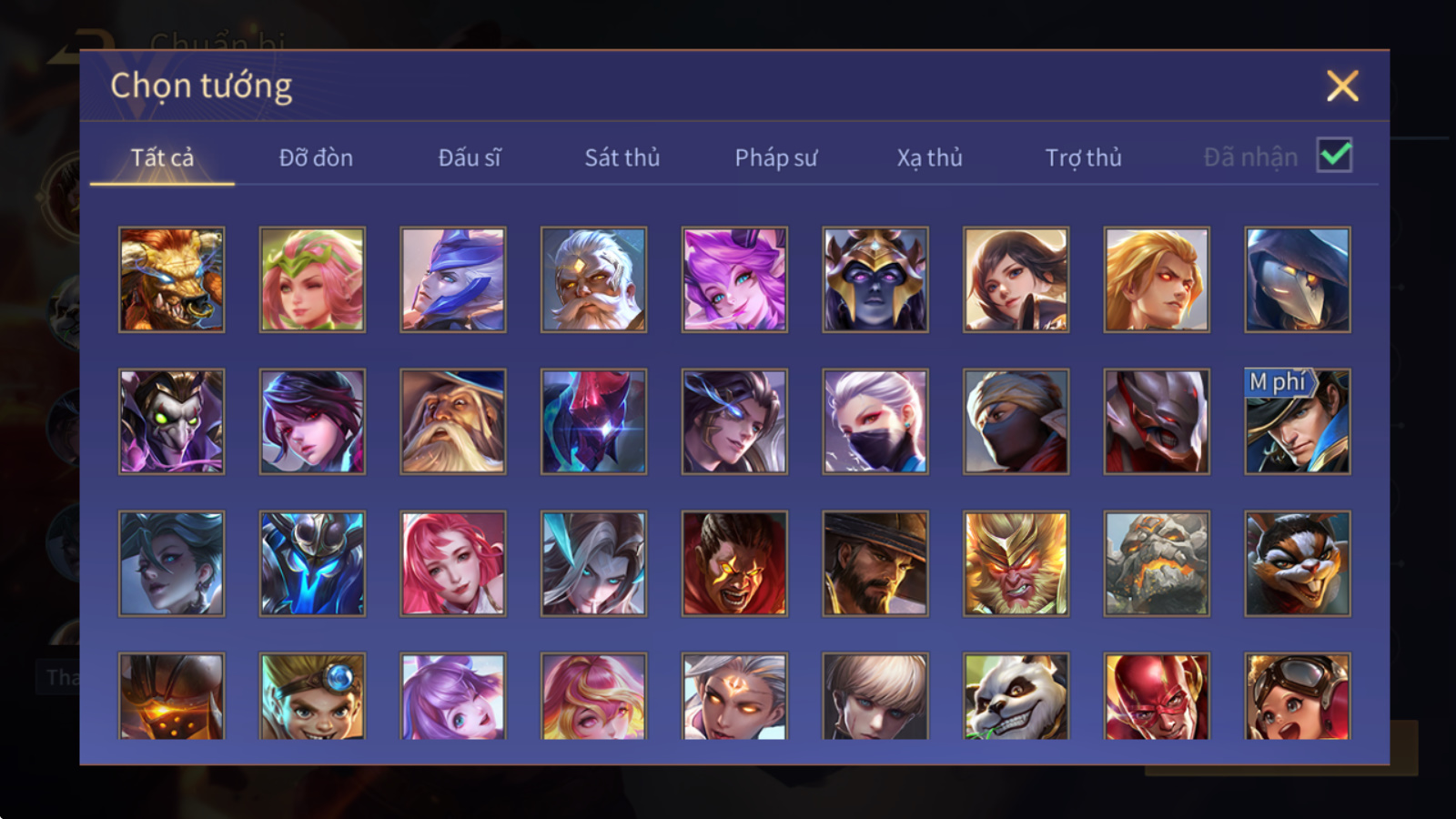The image size is (1456, 819).
Task: Pick the plague-doctor hooded hero
Action: (x=1298, y=279)
